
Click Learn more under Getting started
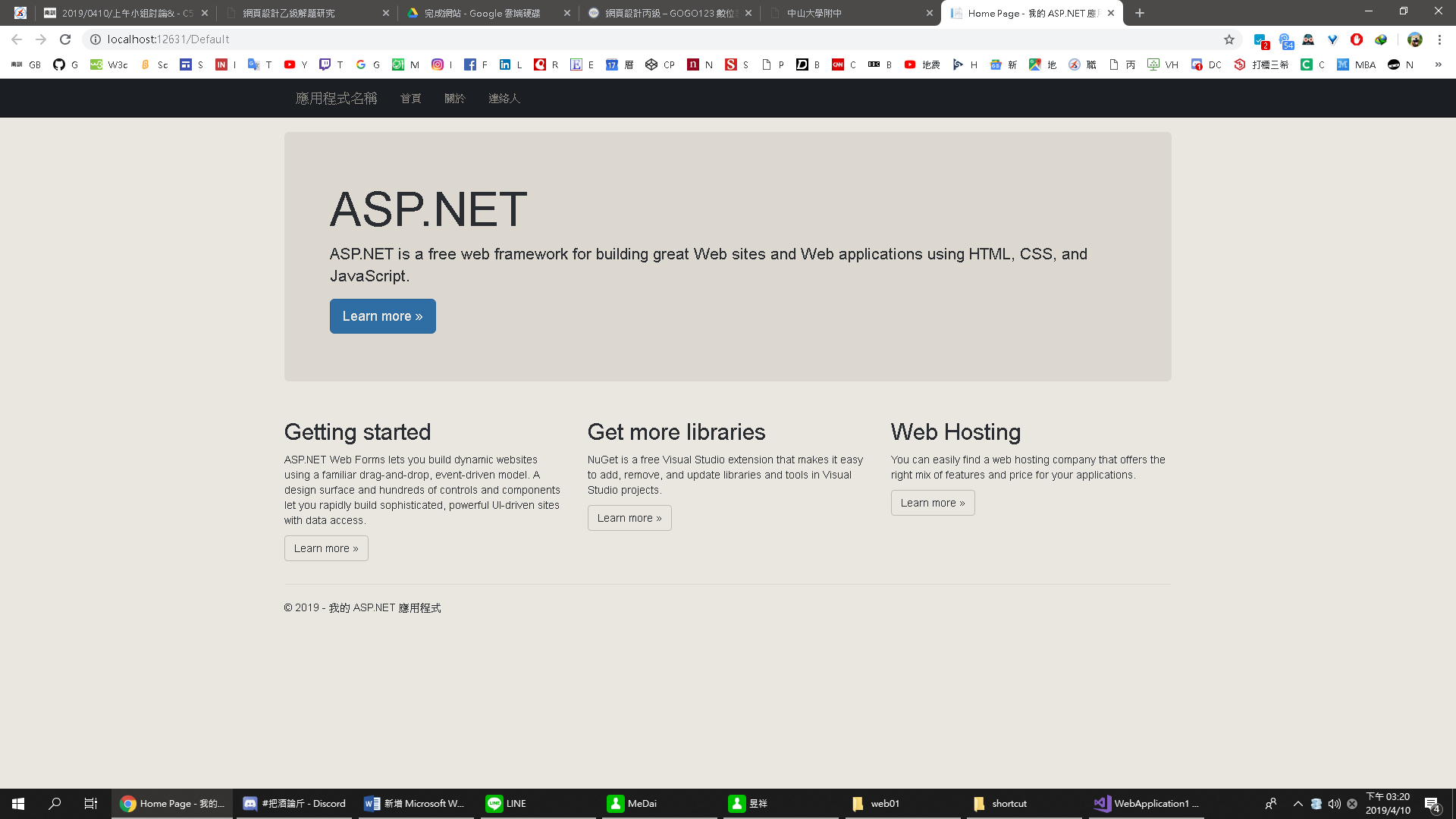[x=326, y=548]
